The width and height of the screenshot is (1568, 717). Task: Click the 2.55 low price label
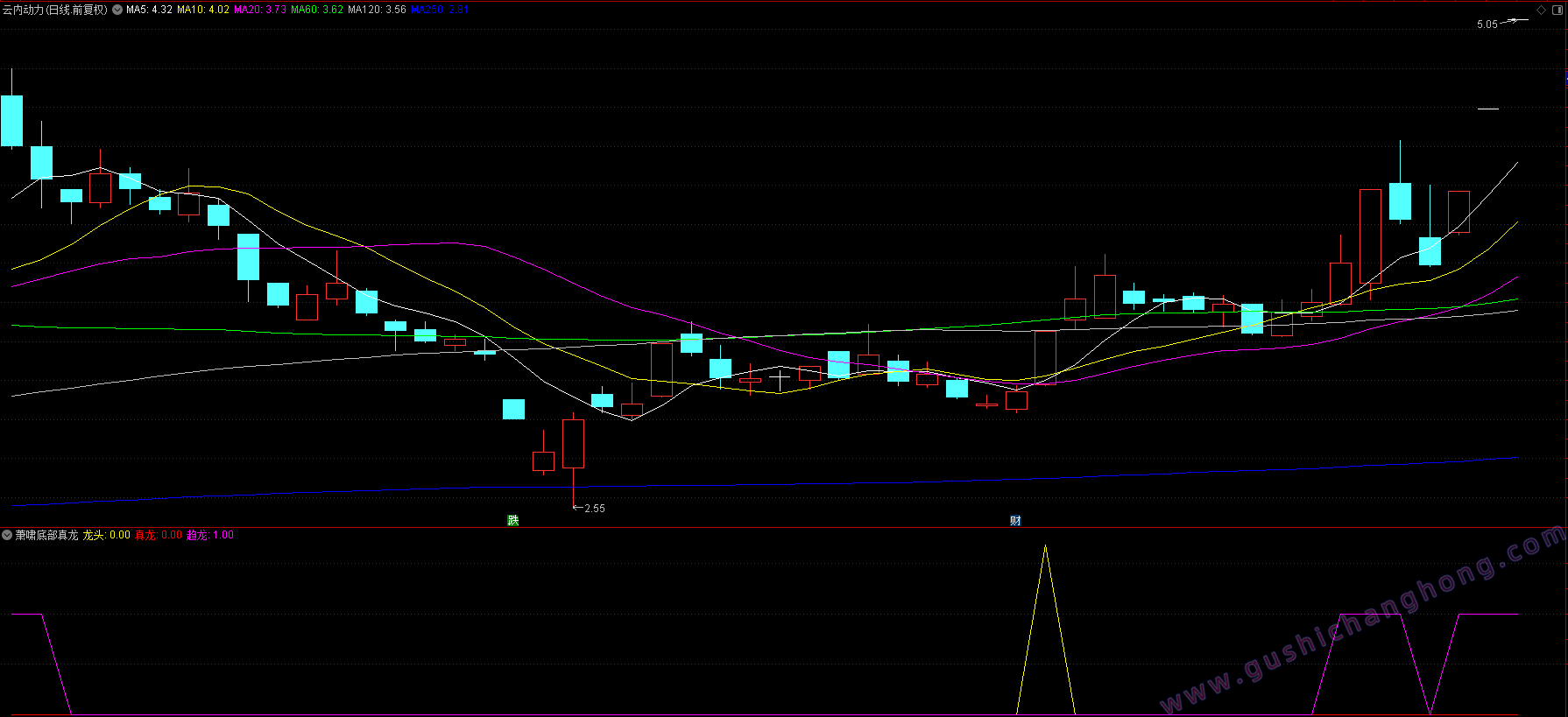[x=594, y=508]
